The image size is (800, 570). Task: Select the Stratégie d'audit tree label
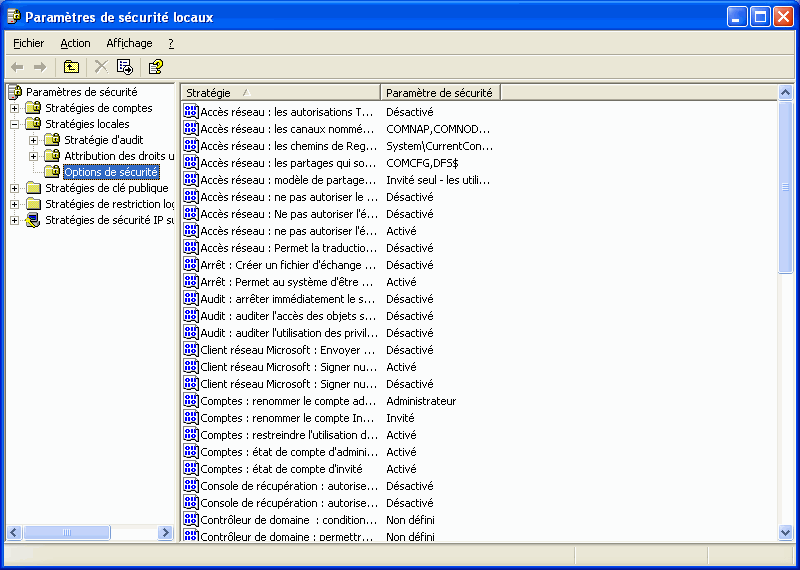[104, 140]
